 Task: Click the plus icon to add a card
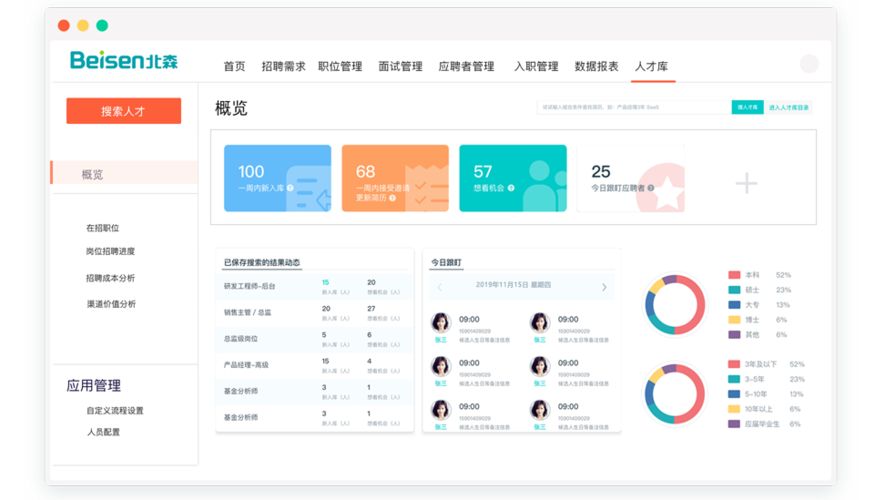[746, 183]
